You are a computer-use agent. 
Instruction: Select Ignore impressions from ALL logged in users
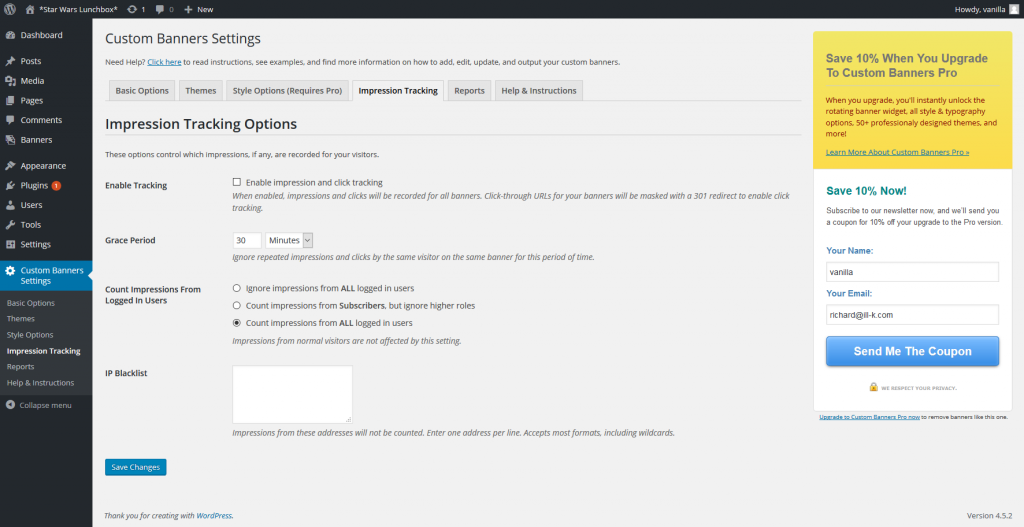[237, 288]
